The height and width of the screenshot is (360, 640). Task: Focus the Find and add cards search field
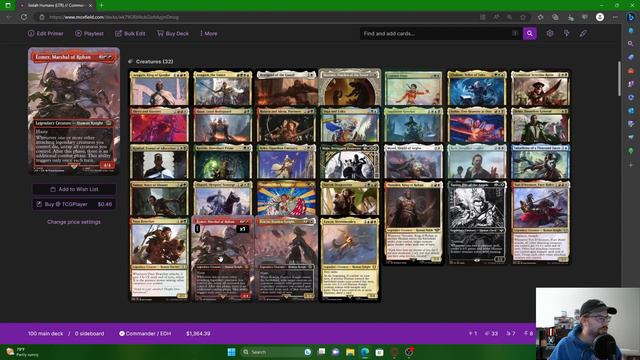click(441, 33)
